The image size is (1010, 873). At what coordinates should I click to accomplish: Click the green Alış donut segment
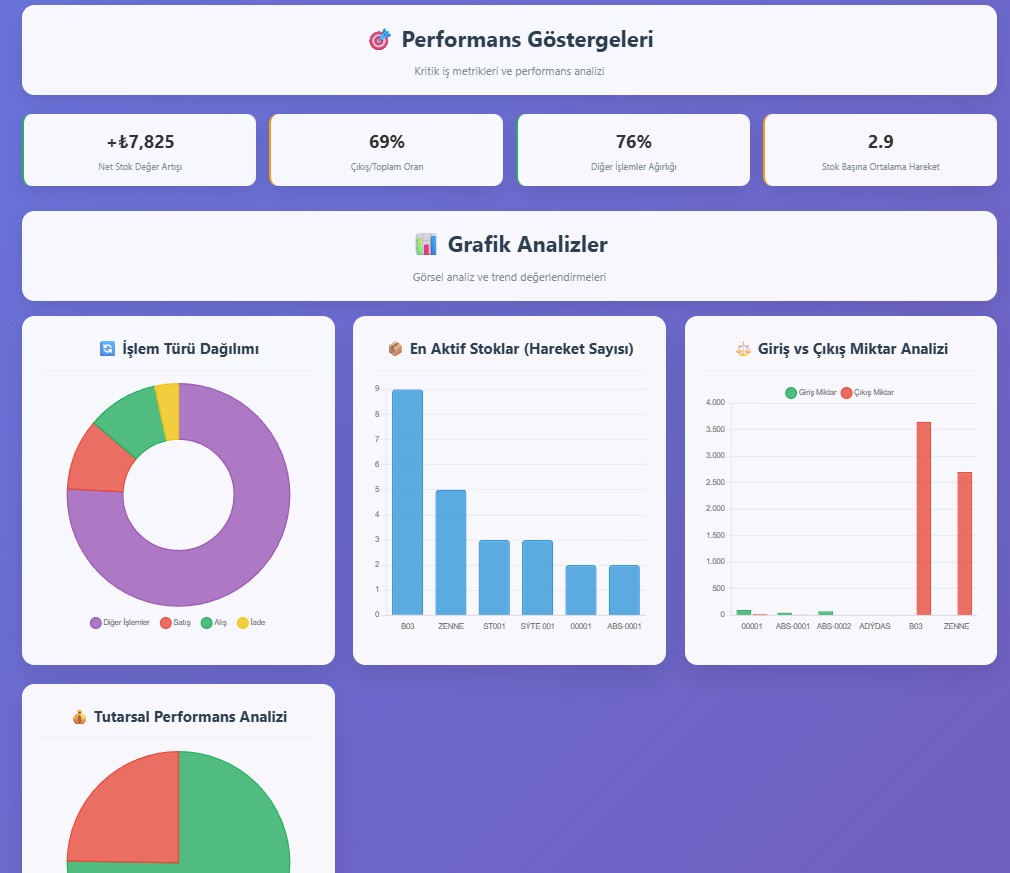[x=132, y=421]
